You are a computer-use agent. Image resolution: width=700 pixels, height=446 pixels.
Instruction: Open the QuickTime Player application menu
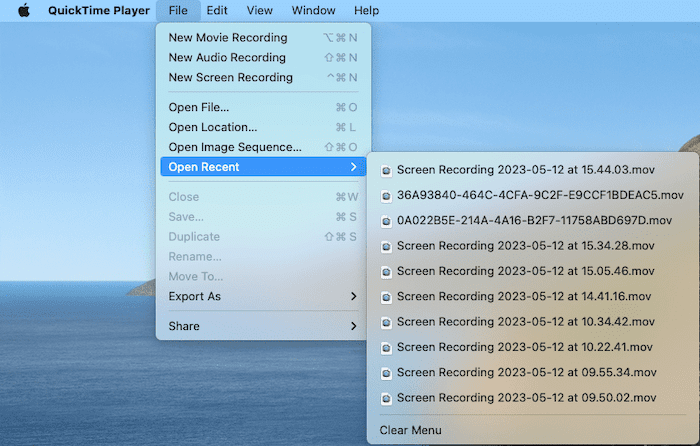pos(99,11)
